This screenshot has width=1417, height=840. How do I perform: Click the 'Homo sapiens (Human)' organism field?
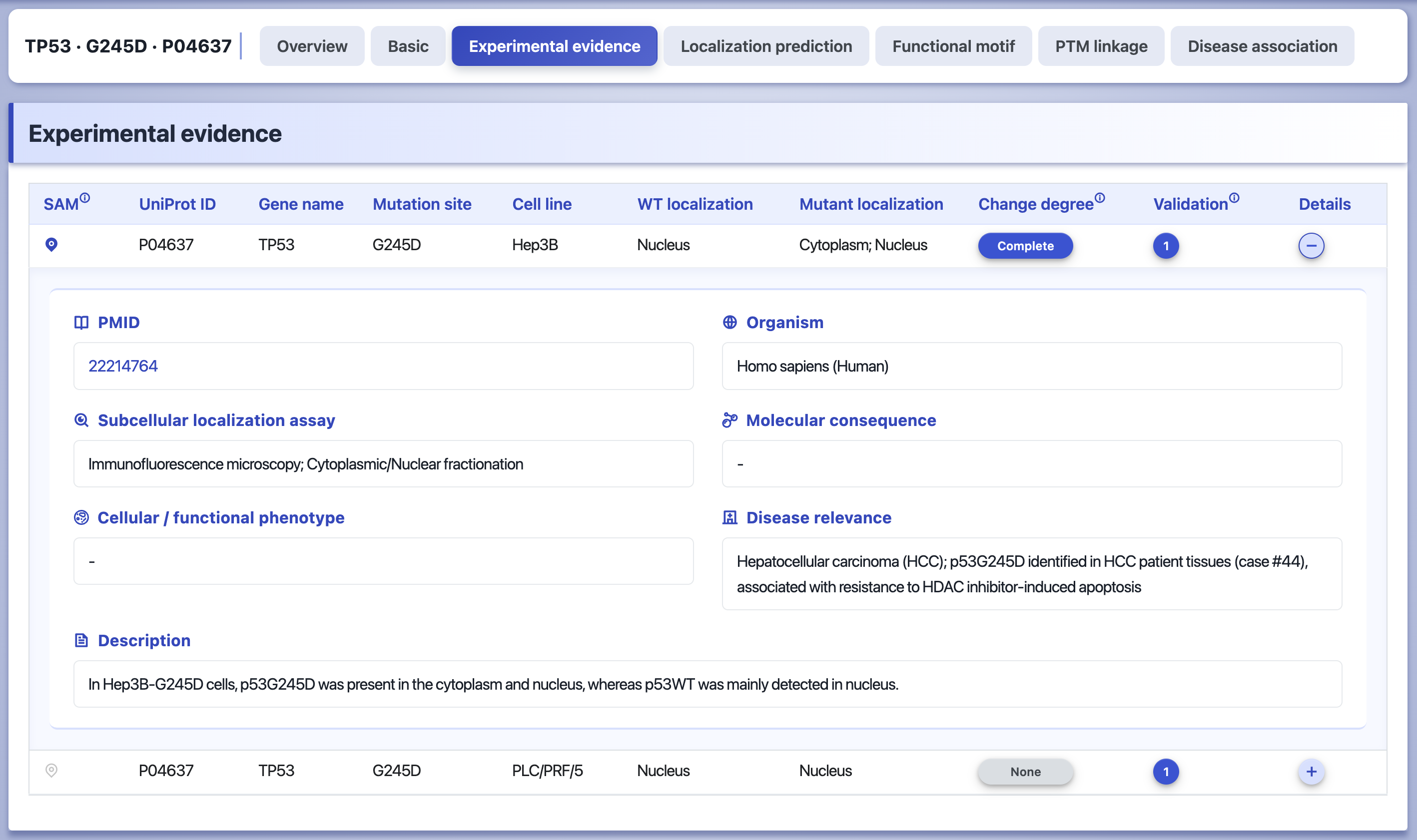[x=1031, y=366]
